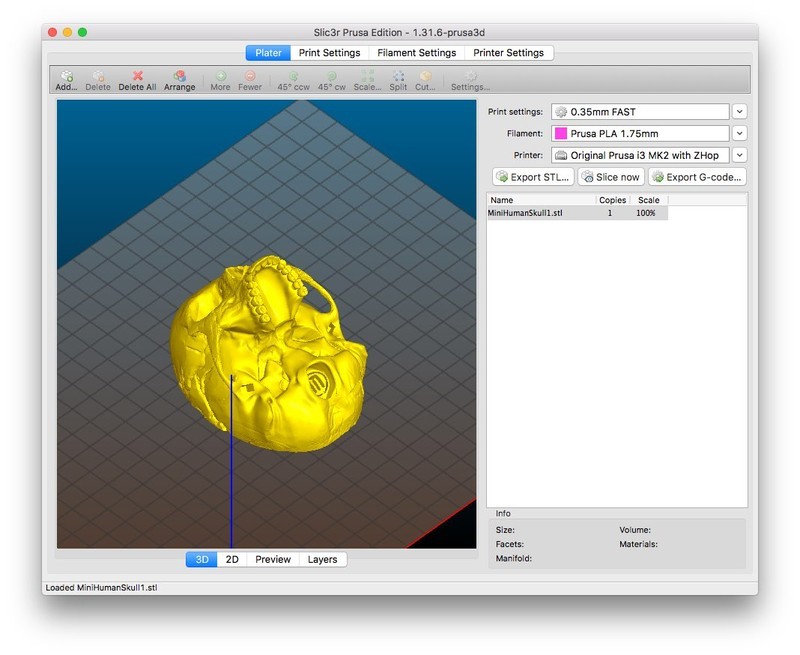Image resolution: width=800 pixels, height=655 pixels.
Task: Select MiniHumanSkull1.stl in the object list
Action: pyautogui.click(x=526, y=214)
